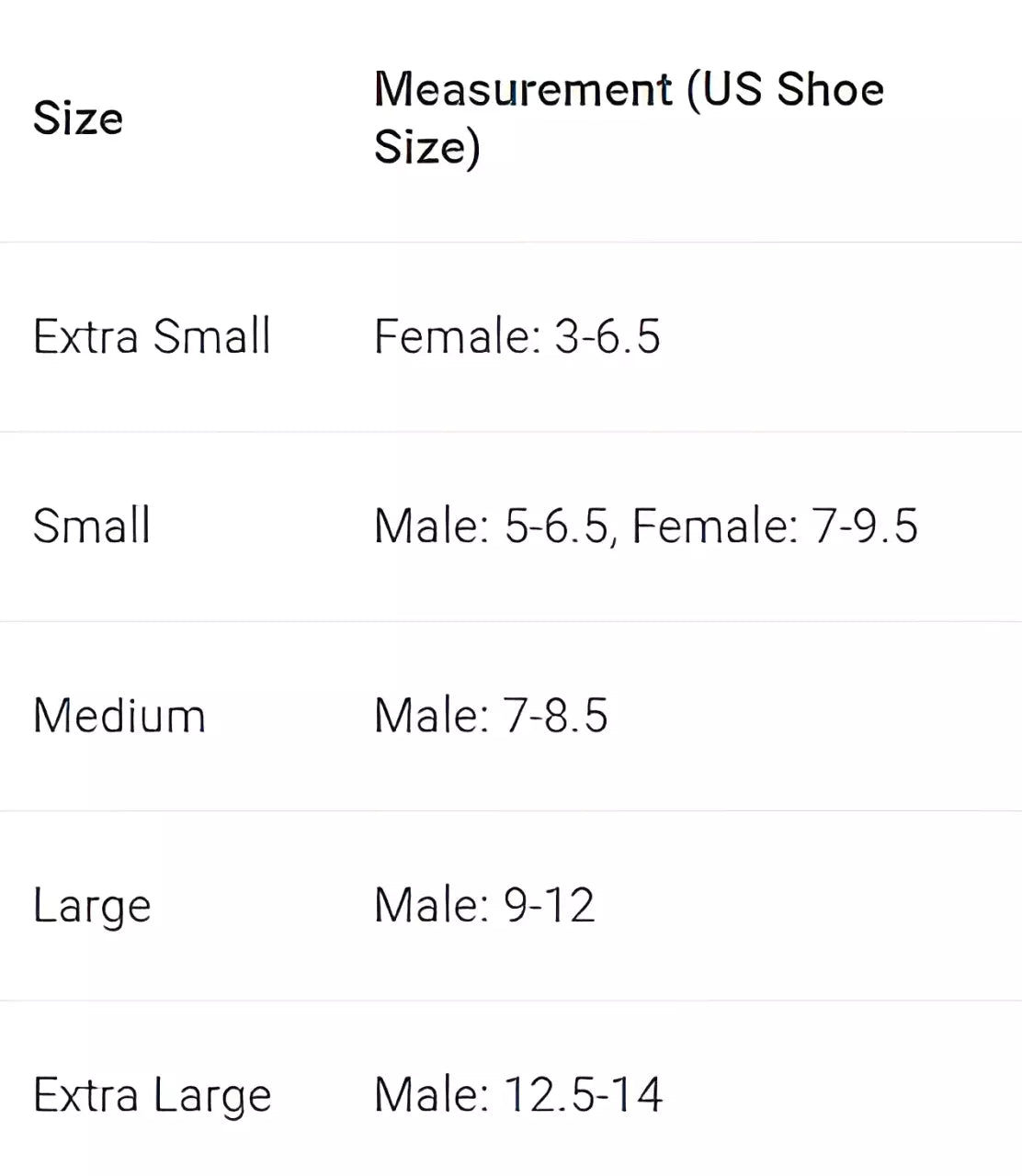Select the 'Medium' size label

point(119,716)
